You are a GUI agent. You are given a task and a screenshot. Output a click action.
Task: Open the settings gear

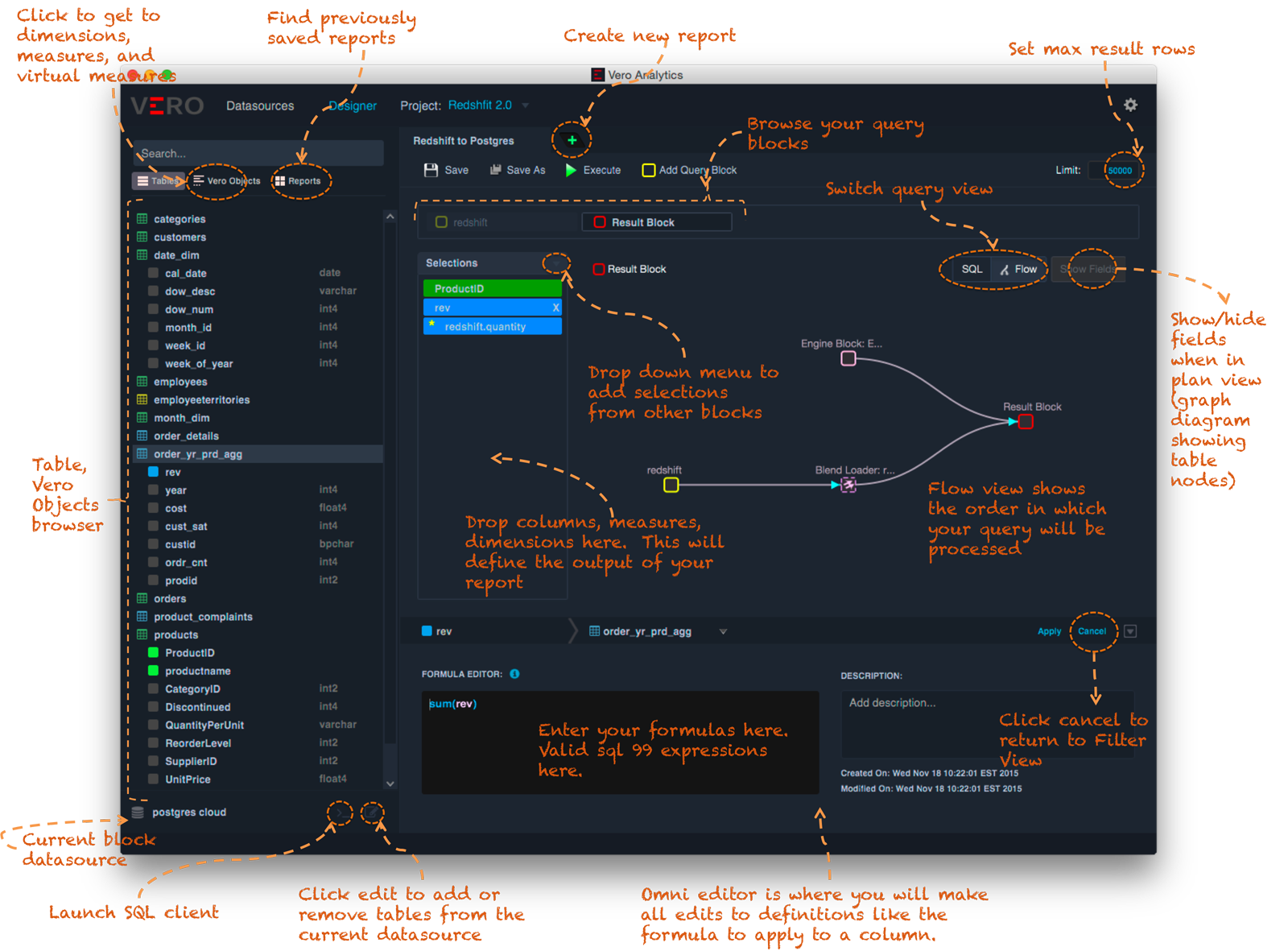click(1130, 105)
